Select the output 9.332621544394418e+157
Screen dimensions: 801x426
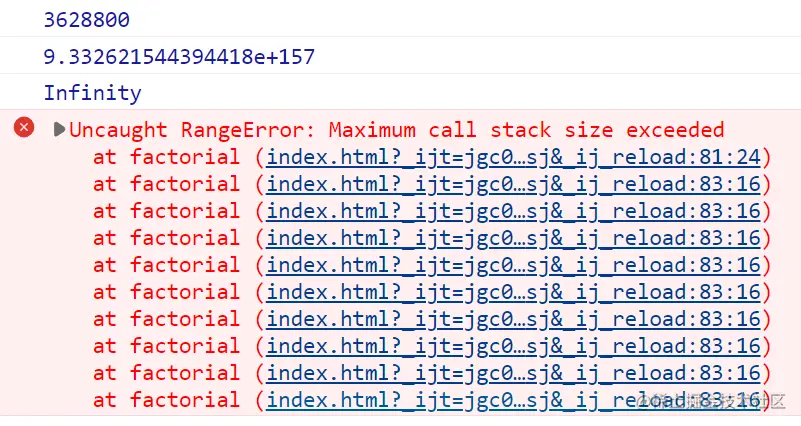click(179, 57)
